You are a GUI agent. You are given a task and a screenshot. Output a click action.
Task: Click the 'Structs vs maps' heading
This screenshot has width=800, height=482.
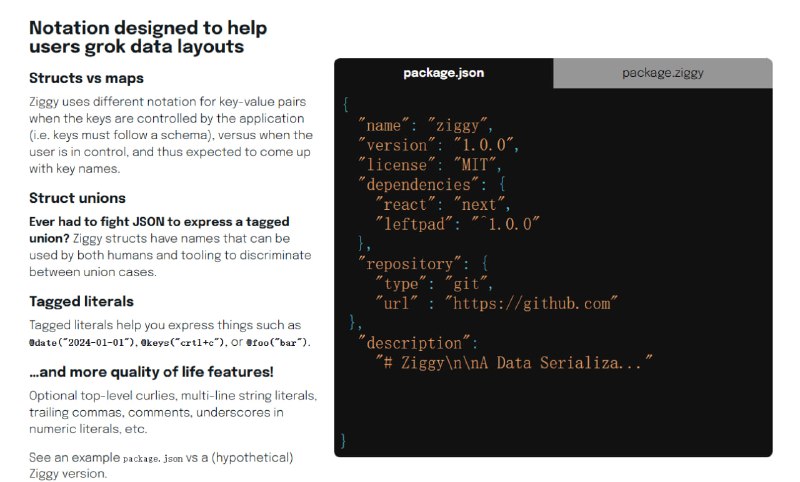click(x=86, y=78)
